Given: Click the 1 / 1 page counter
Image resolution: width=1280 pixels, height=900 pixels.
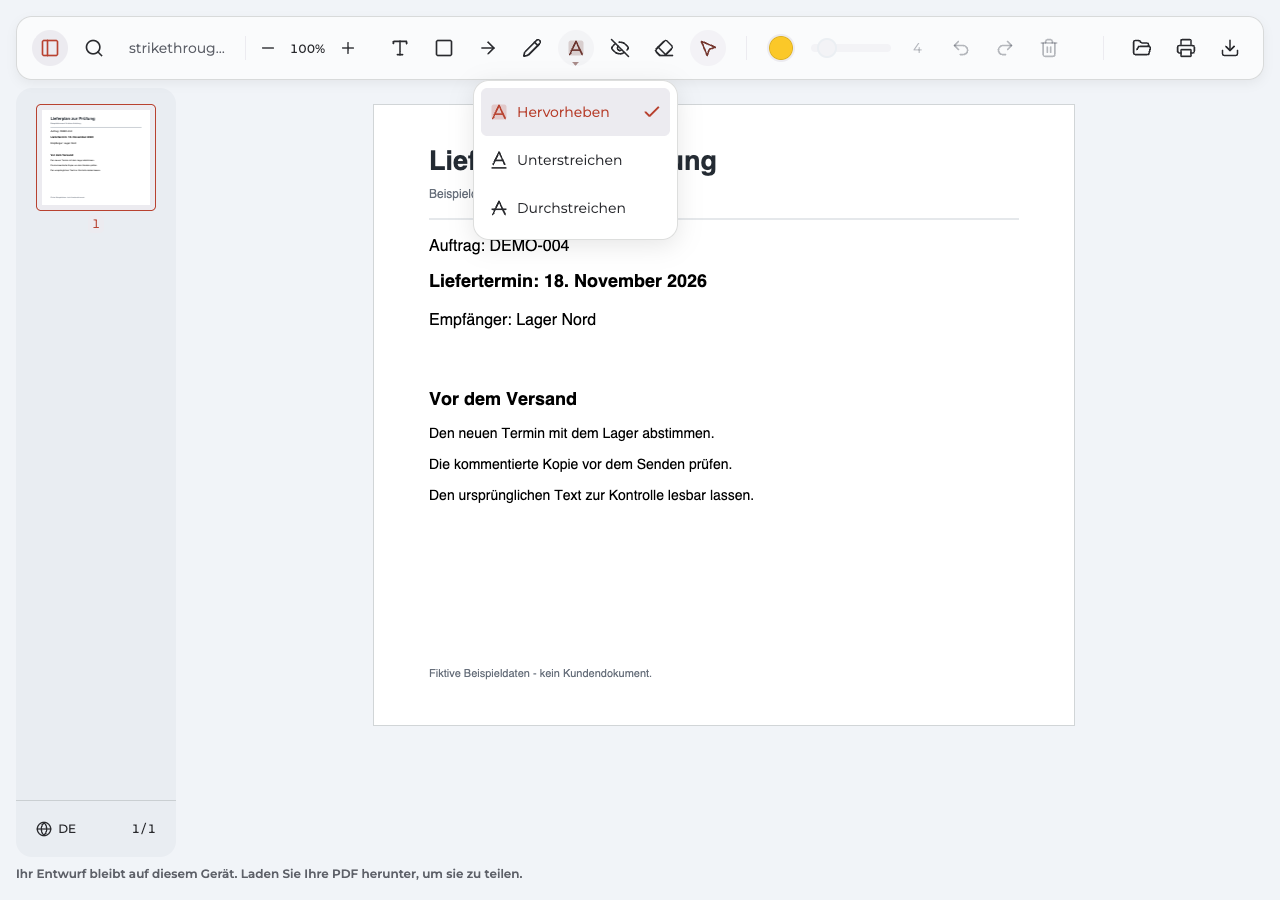Looking at the screenshot, I should [x=144, y=829].
